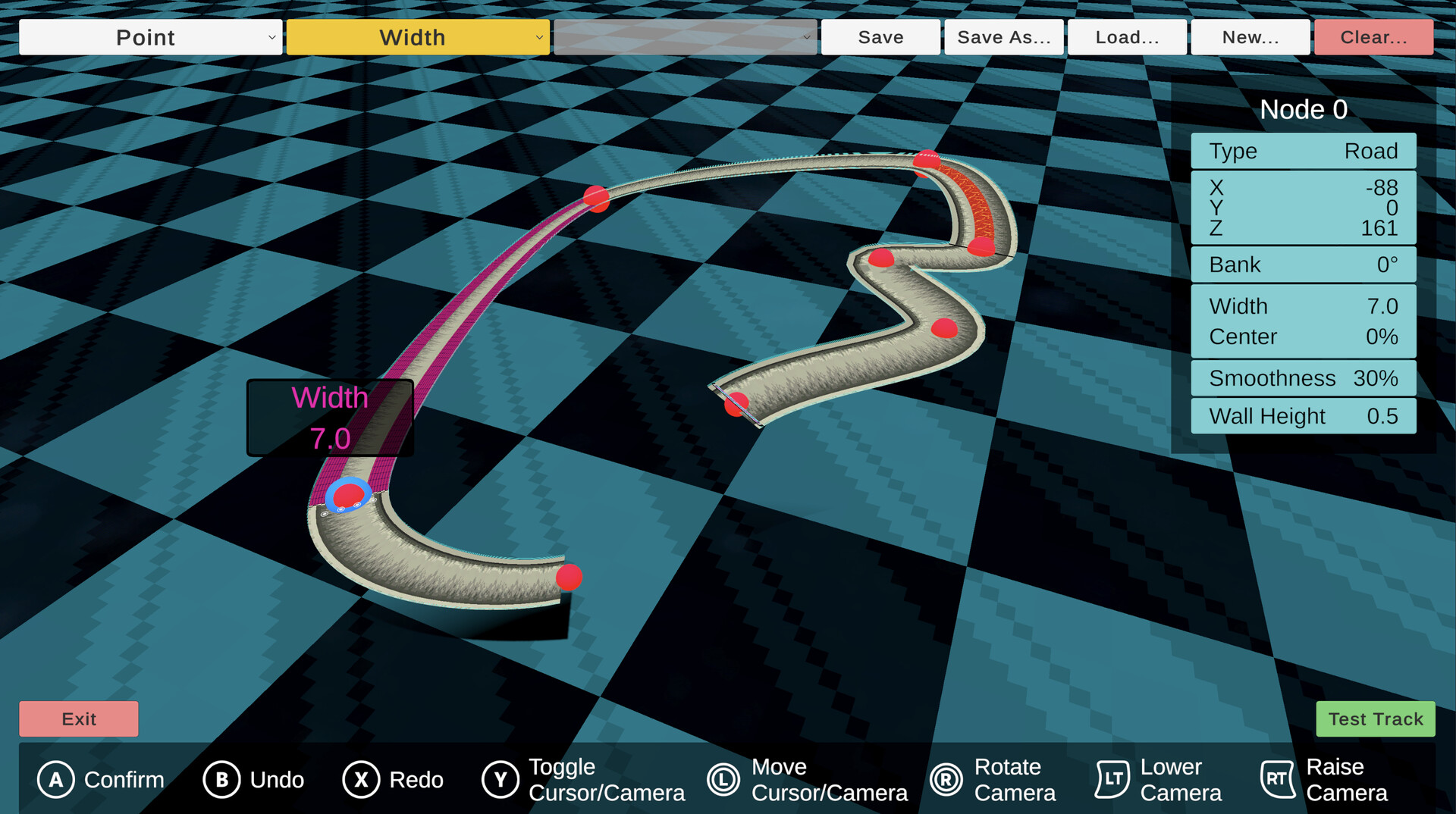This screenshot has width=1456, height=814.
Task: Click Test Track to try the course
Action: (1375, 719)
